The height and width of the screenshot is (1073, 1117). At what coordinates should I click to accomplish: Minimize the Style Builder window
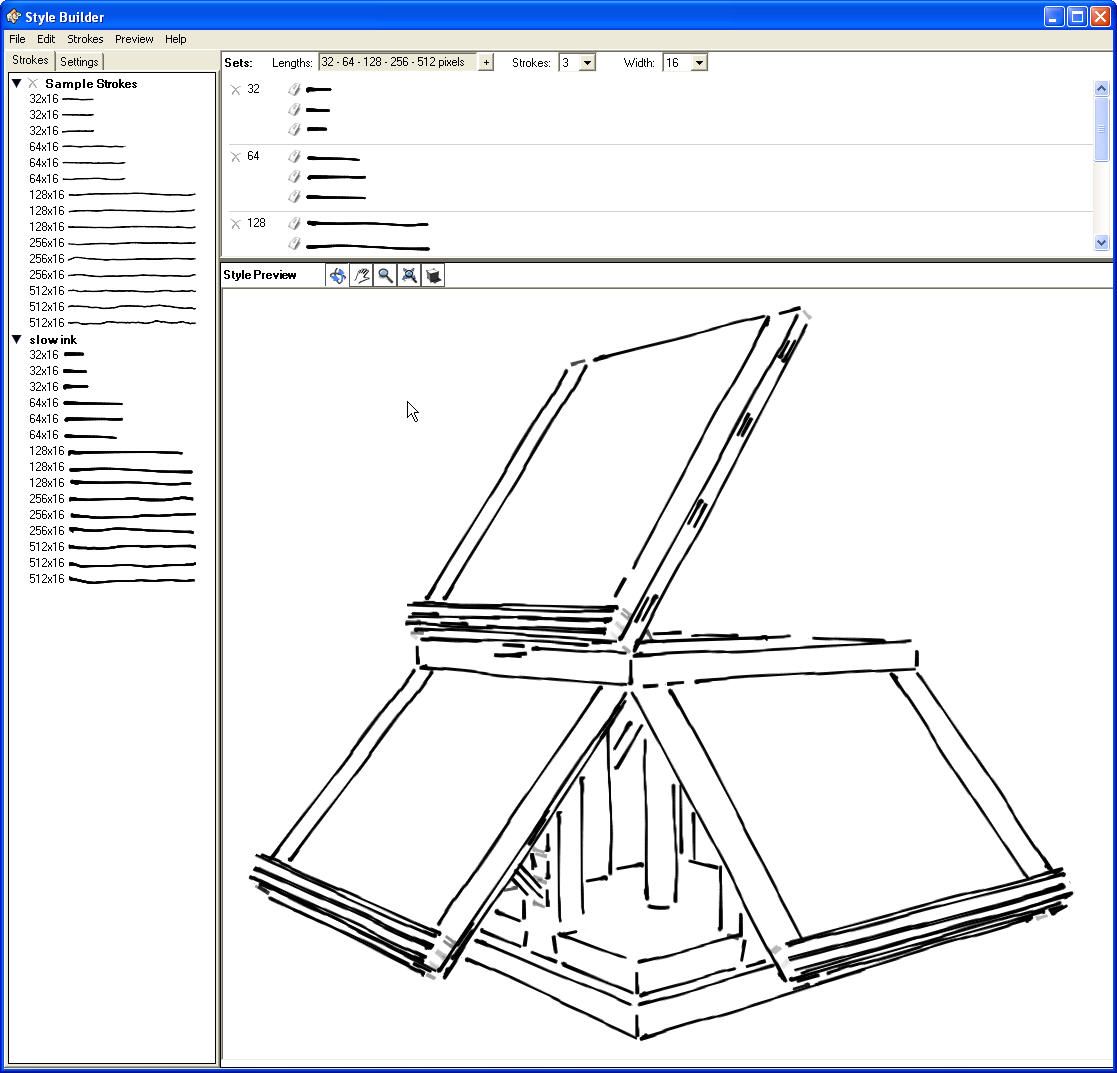1054,16
